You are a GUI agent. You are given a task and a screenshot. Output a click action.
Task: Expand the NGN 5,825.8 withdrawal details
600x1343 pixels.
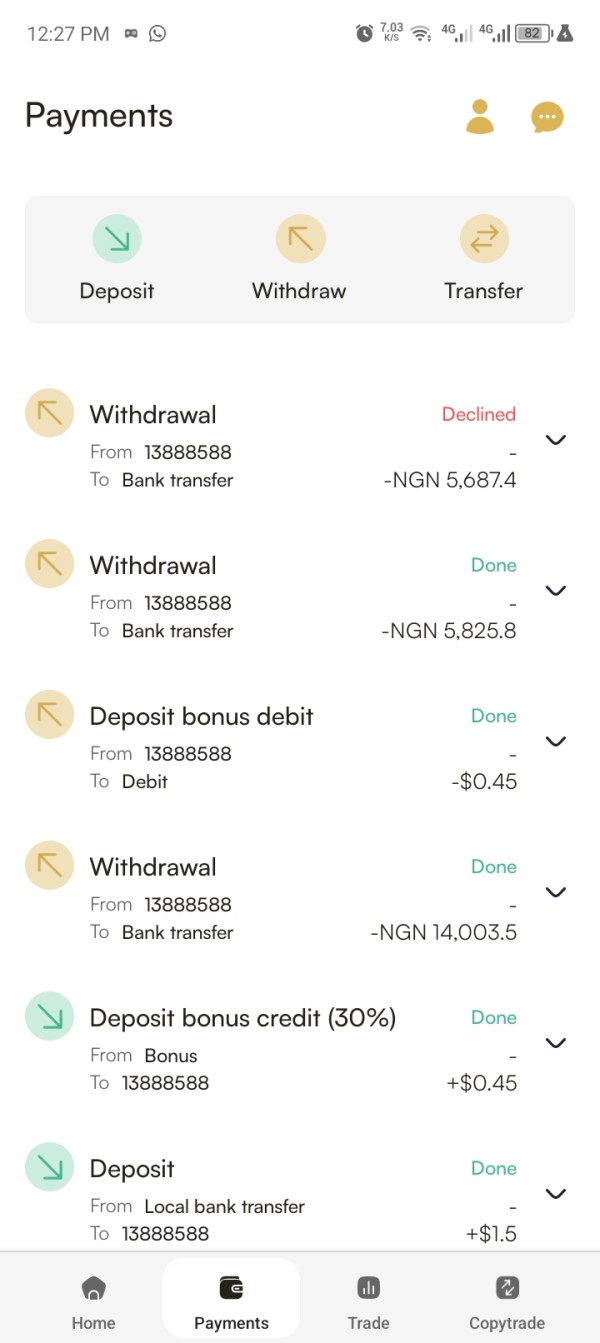click(555, 591)
